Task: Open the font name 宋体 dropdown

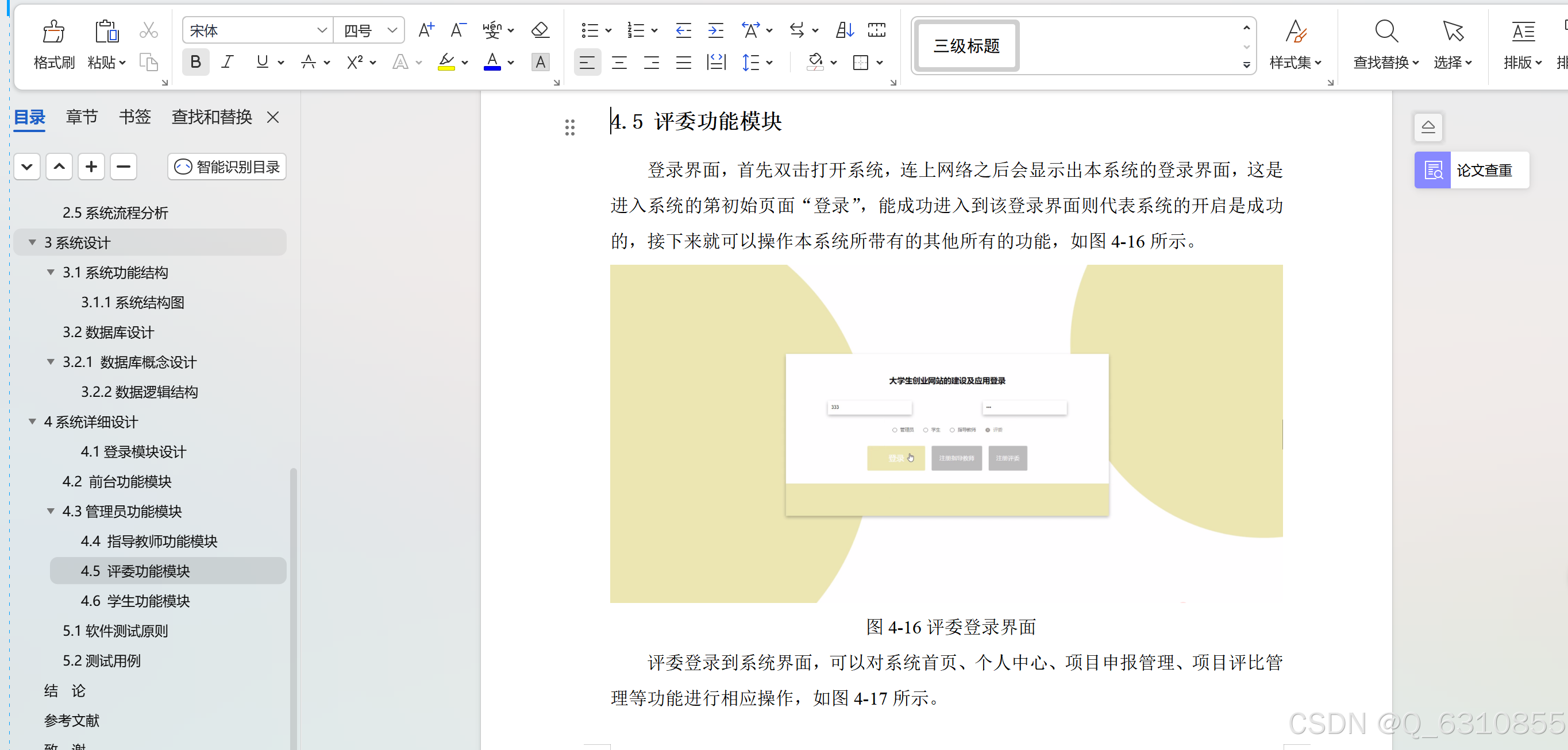Action: point(322,30)
